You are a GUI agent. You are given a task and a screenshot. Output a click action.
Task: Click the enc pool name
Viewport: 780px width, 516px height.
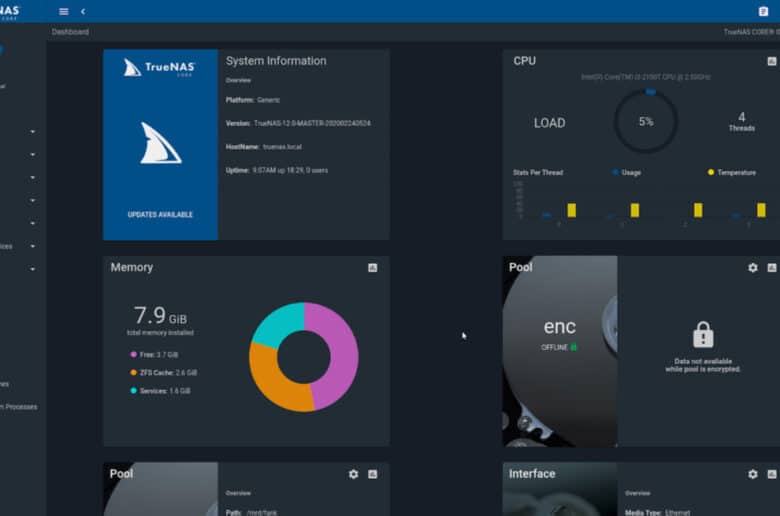(x=560, y=326)
